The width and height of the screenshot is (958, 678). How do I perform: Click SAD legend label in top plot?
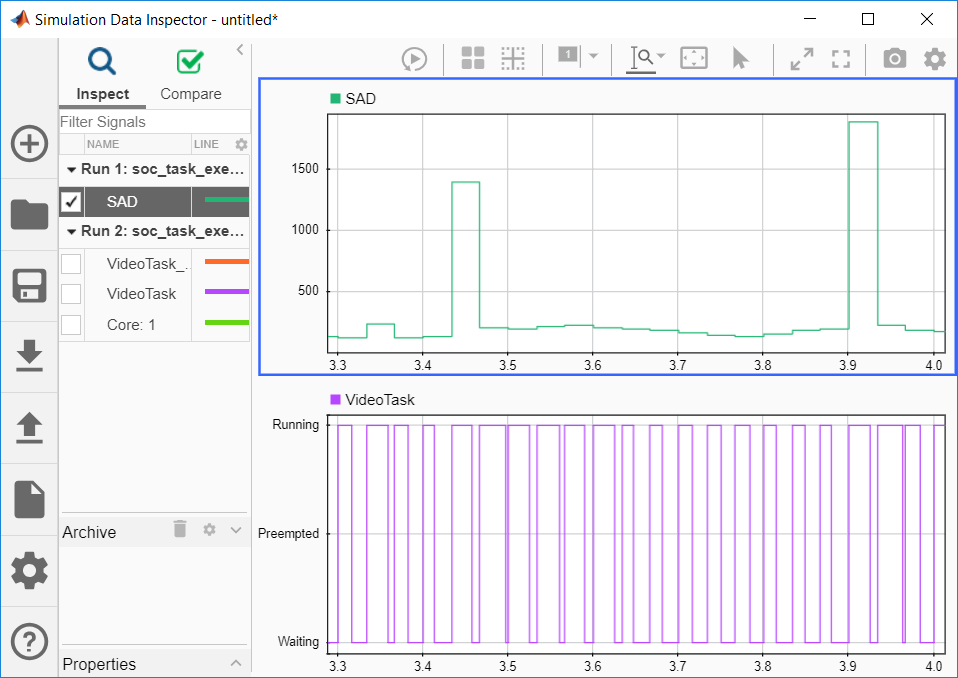tap(360, 99)
